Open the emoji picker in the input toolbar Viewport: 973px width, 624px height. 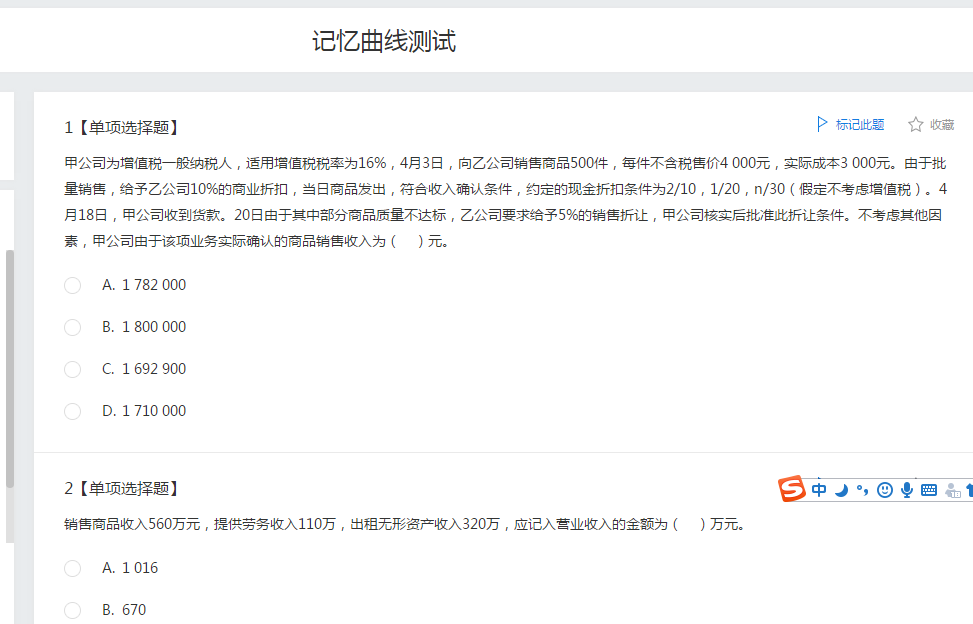coord(884,490)
